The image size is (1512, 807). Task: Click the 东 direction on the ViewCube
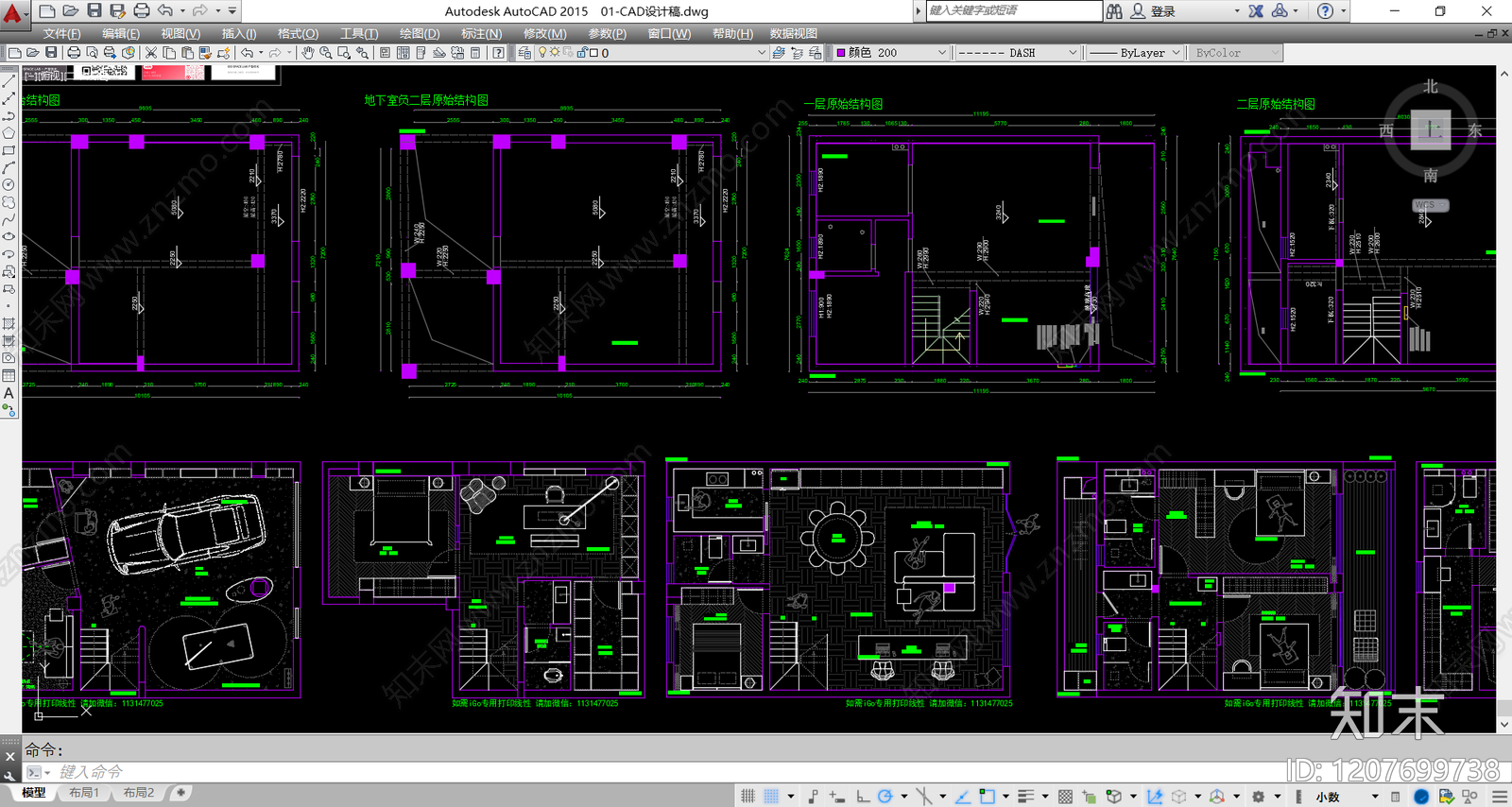[x=1474, y=130]
